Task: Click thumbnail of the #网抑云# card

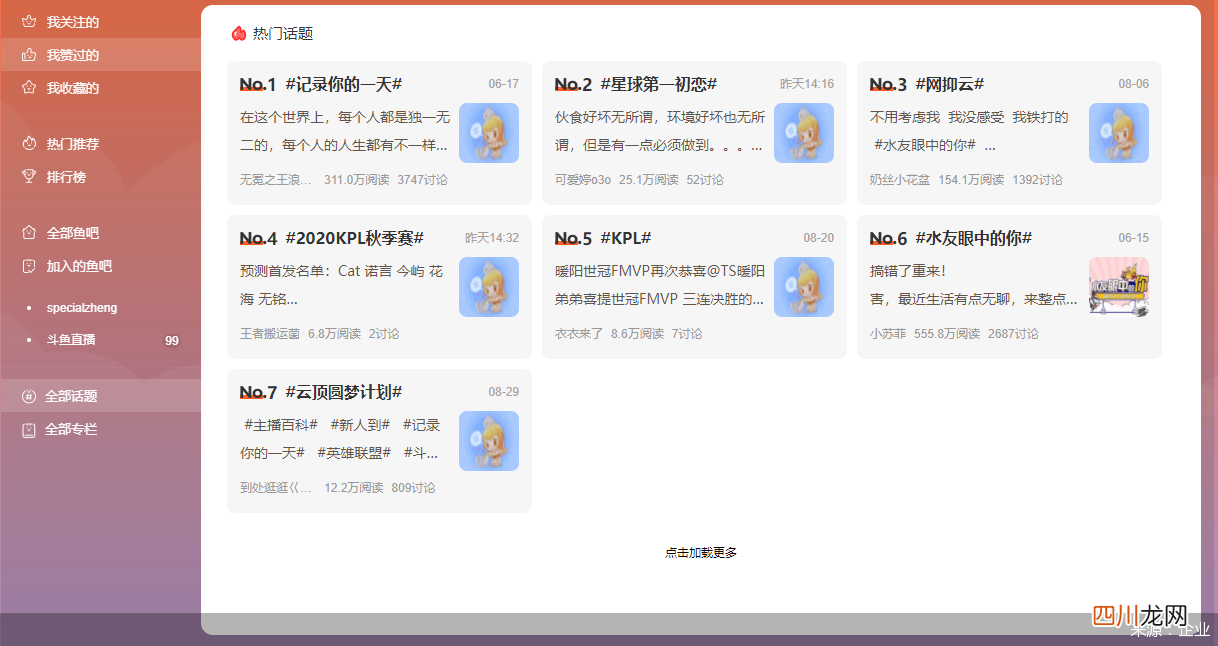Action: pyautogui.click(x=1119, y=133)
